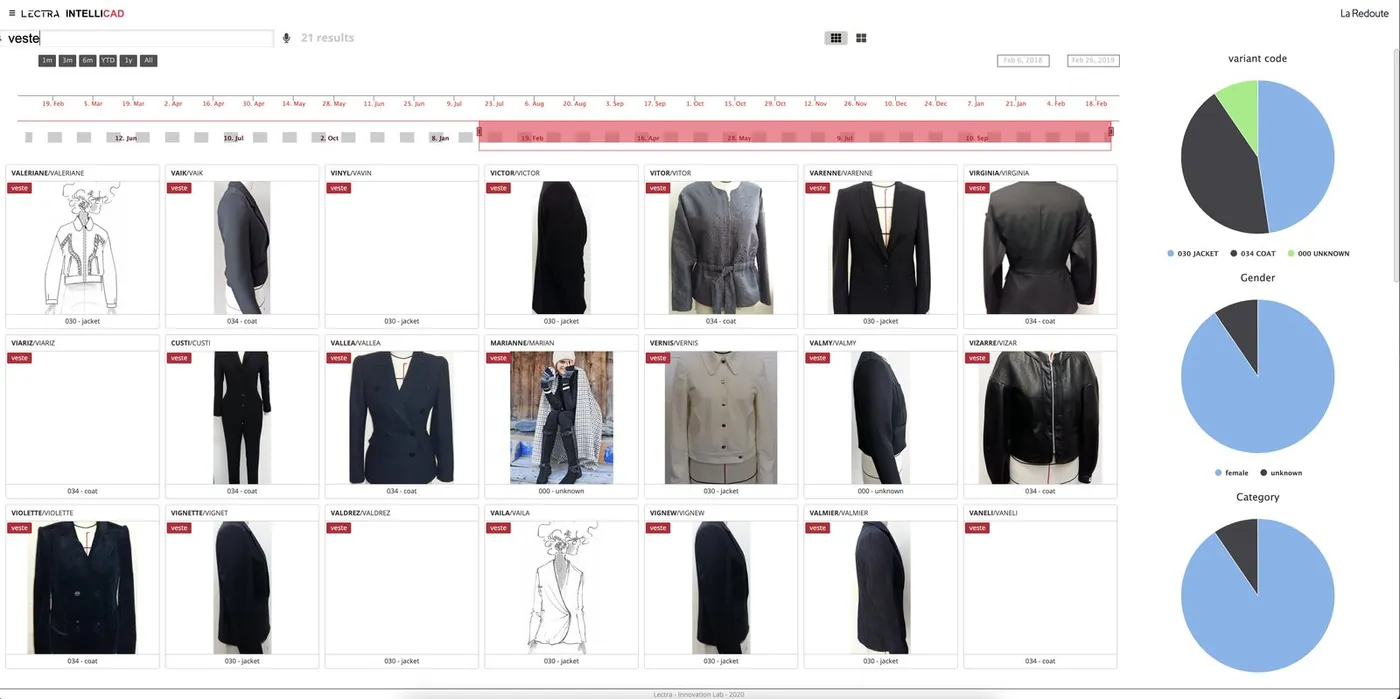Grab the left handle of the red timeline range
The width and height of the screenshot is (1400, 699).
pyautogui.click(x=480, y=131)
